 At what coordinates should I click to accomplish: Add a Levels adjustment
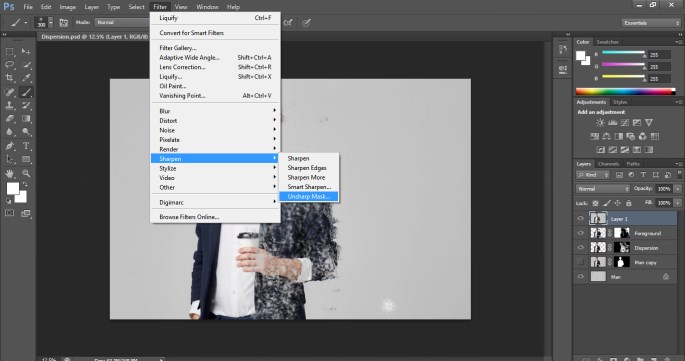(612, 123)
